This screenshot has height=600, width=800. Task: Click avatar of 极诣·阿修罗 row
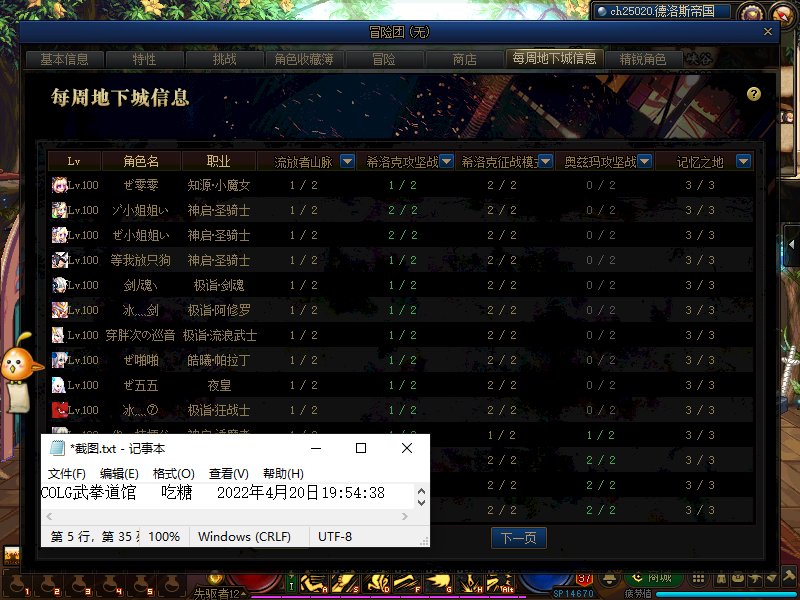pos(59,310)
